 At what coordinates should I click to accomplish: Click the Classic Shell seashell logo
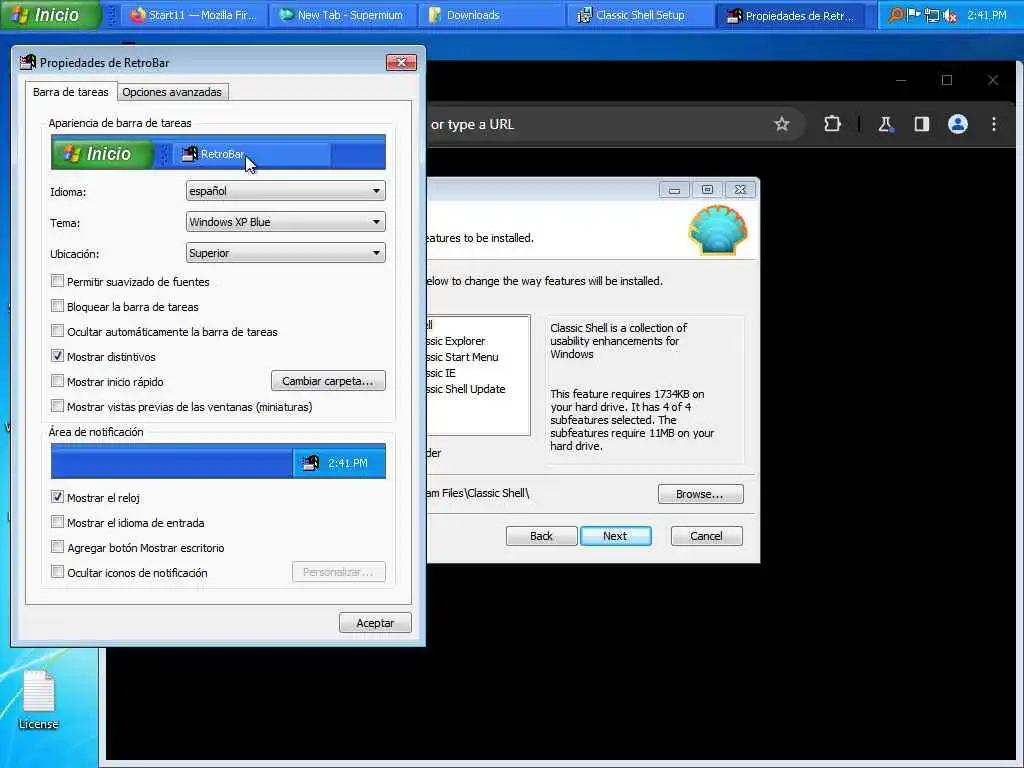[718, 230]
